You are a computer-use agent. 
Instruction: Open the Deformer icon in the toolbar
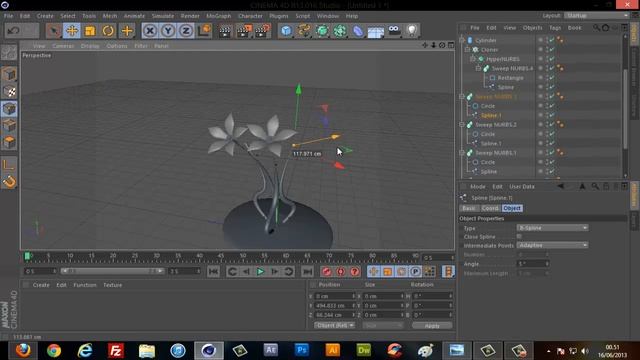[x=358, y=31]
